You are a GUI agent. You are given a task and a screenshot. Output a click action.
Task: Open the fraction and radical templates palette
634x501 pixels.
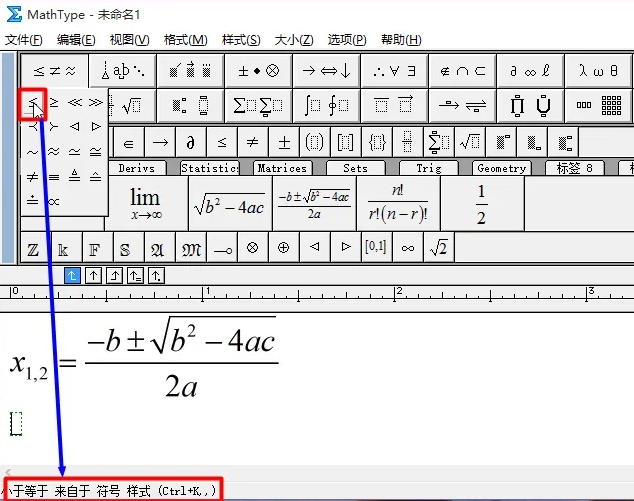coord(132,106)
